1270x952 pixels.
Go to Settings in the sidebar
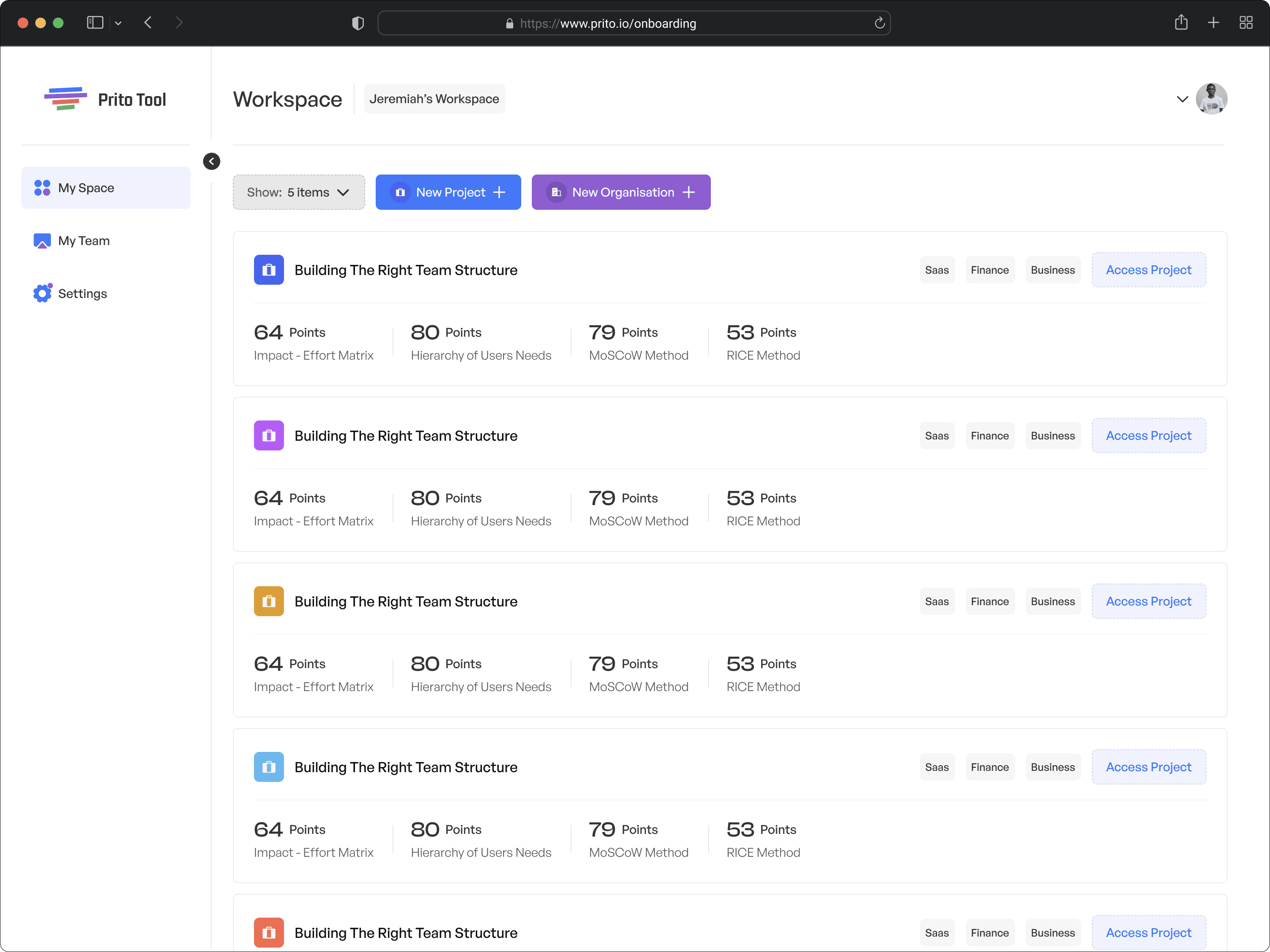82,293
